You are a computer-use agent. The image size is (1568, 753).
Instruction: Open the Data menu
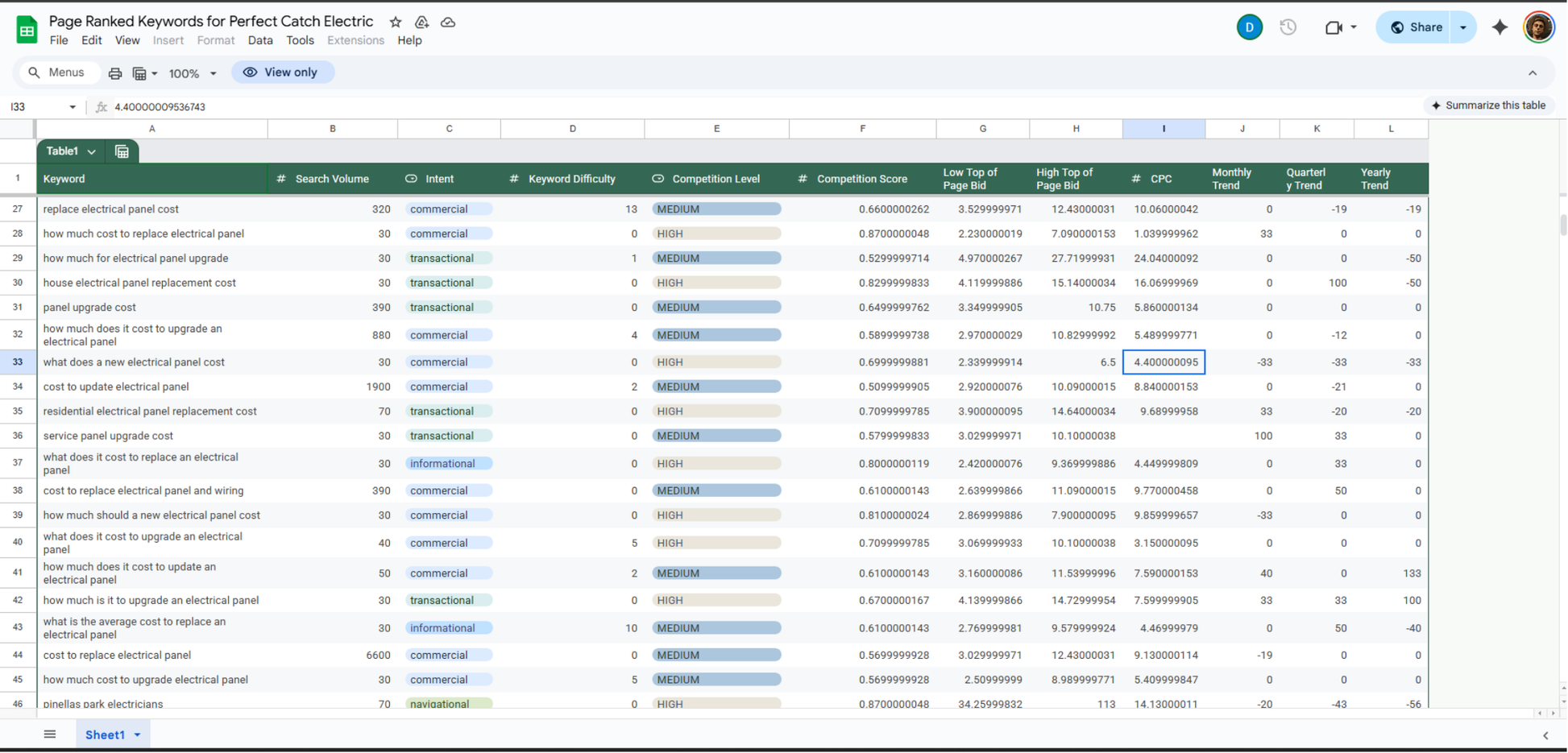click(259, 40)
